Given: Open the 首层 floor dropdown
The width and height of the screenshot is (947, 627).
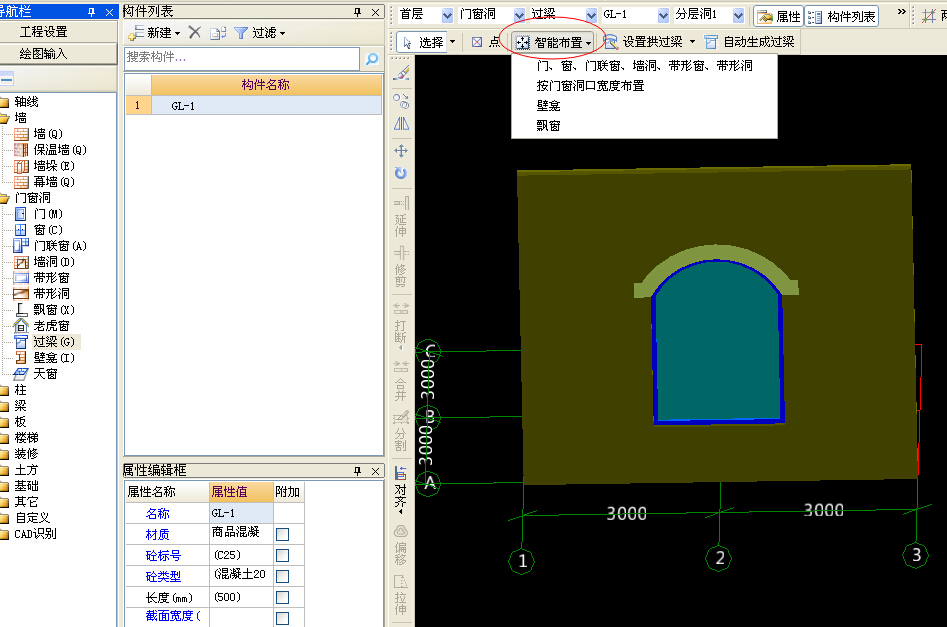Looking at the screenshot, I should (x=447, y=15).
